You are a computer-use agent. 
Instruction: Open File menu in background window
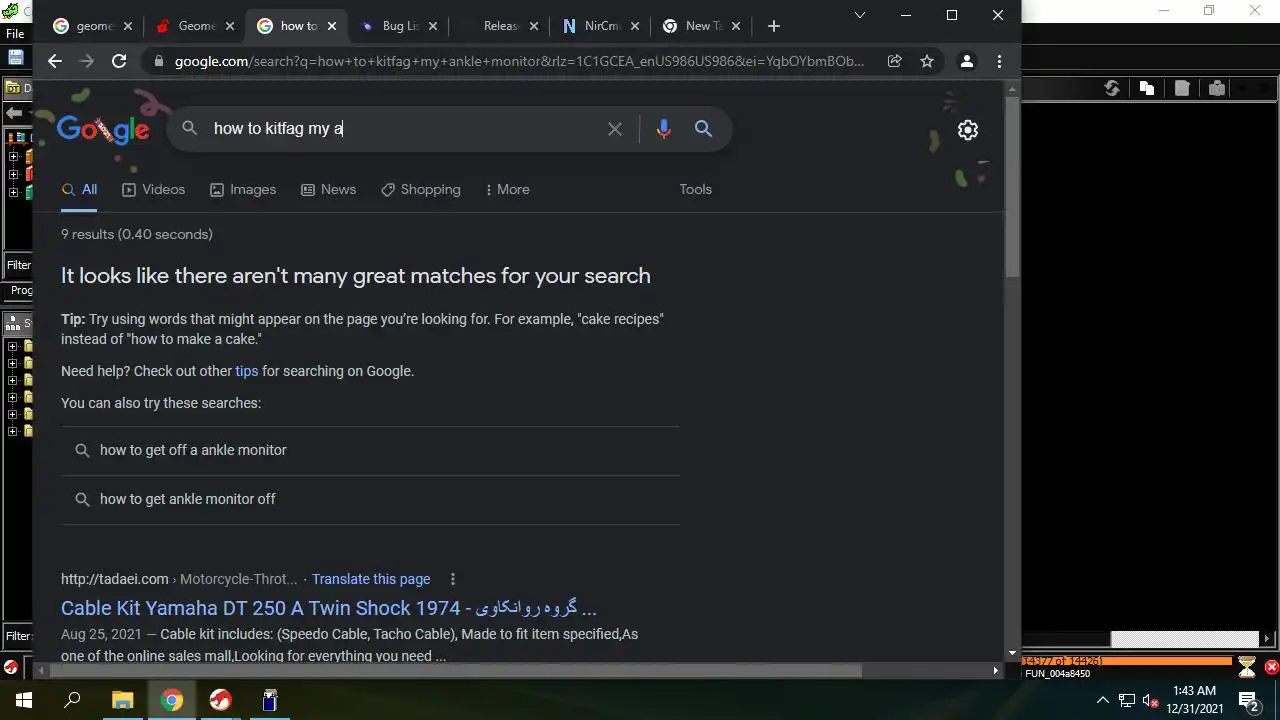pyautogui.click(x=15, y=34)
